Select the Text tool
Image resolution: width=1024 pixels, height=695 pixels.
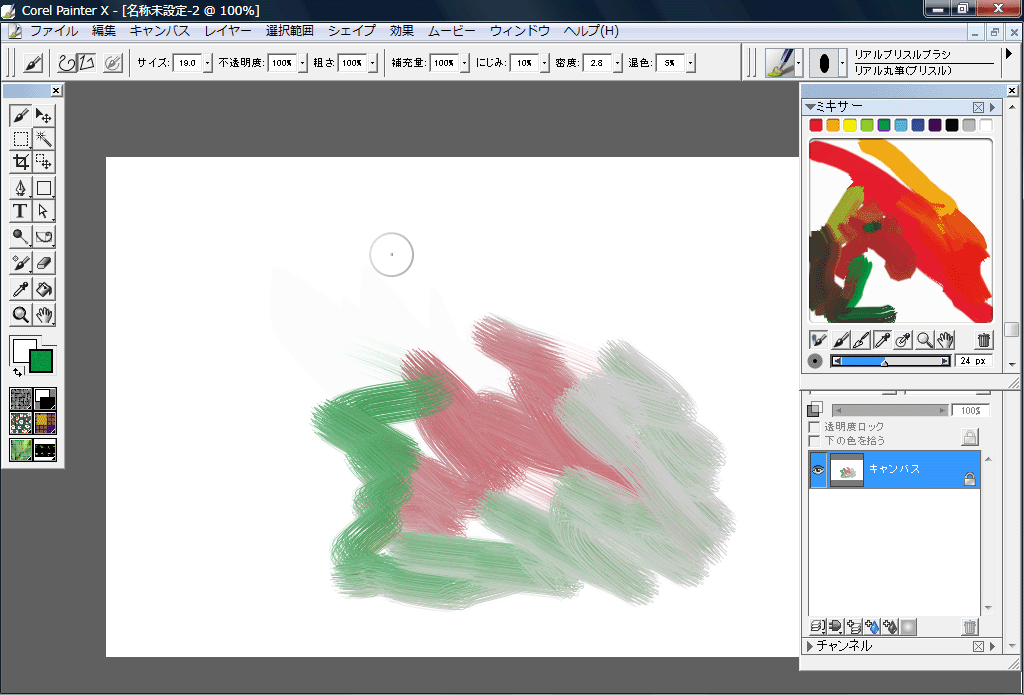point(20,211)
